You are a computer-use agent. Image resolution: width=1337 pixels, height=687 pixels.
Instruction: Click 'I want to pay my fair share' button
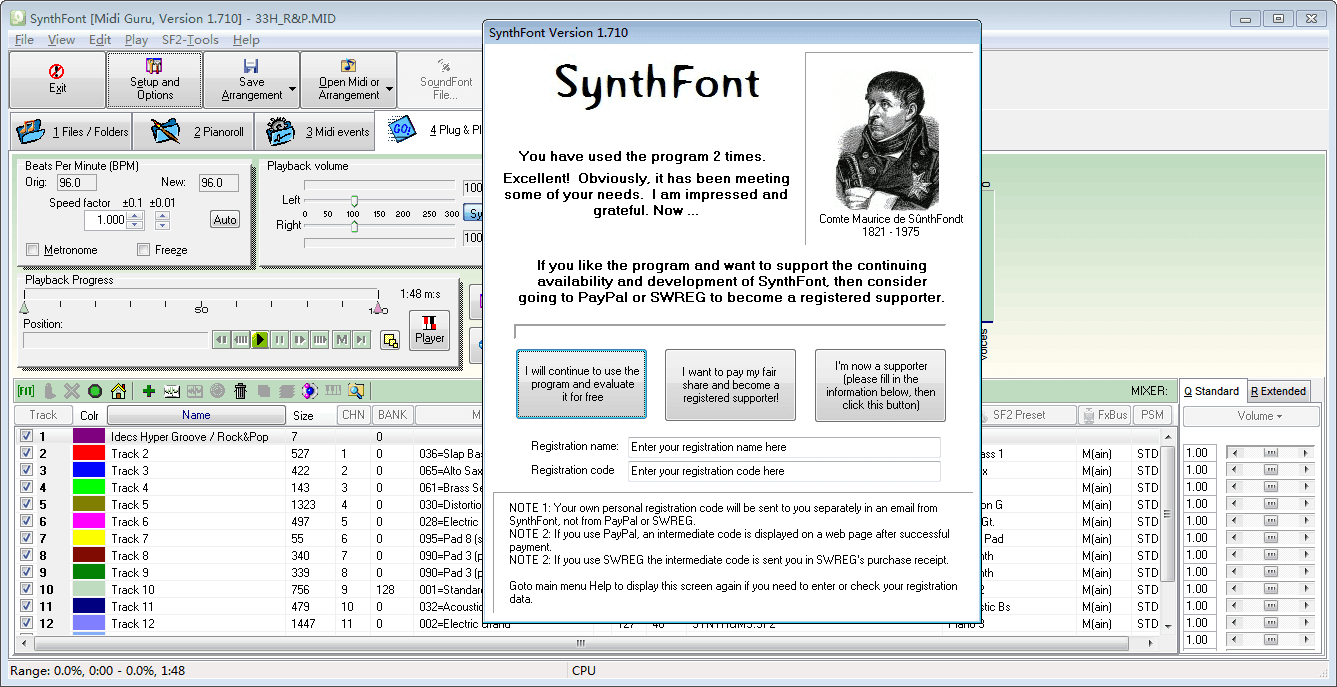coord(729,384)
